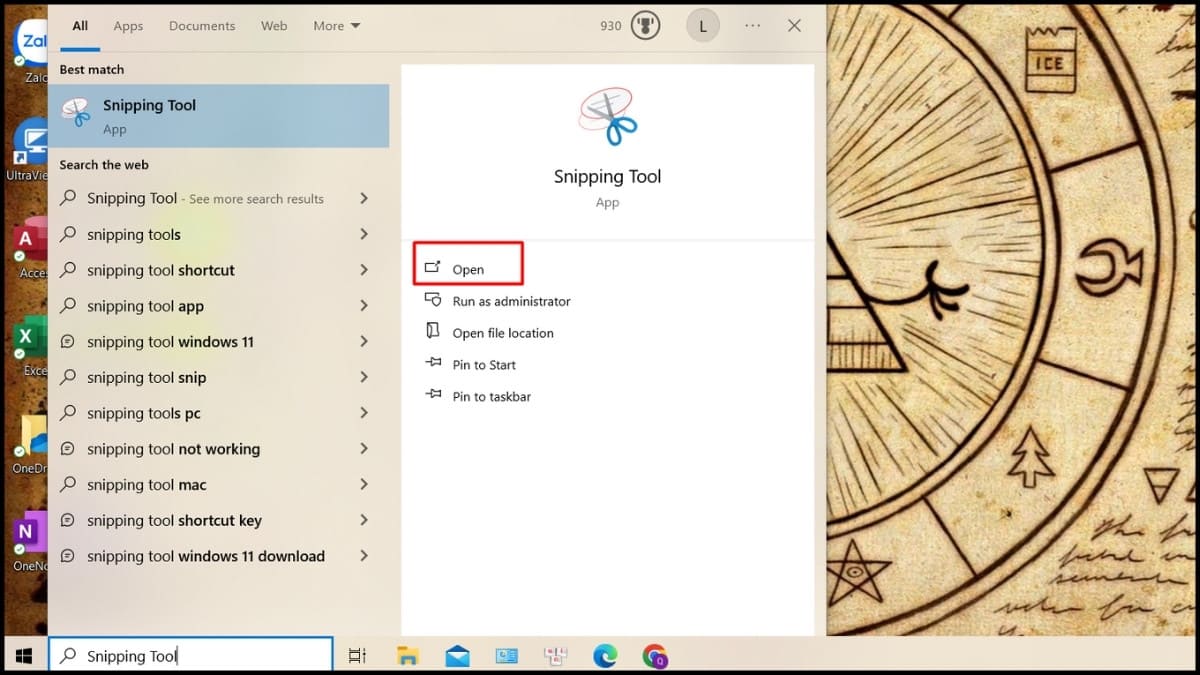The height and width of the screenshot is (675, 1200).
Task: Choose Run as administrator
Action: [511, 301]
